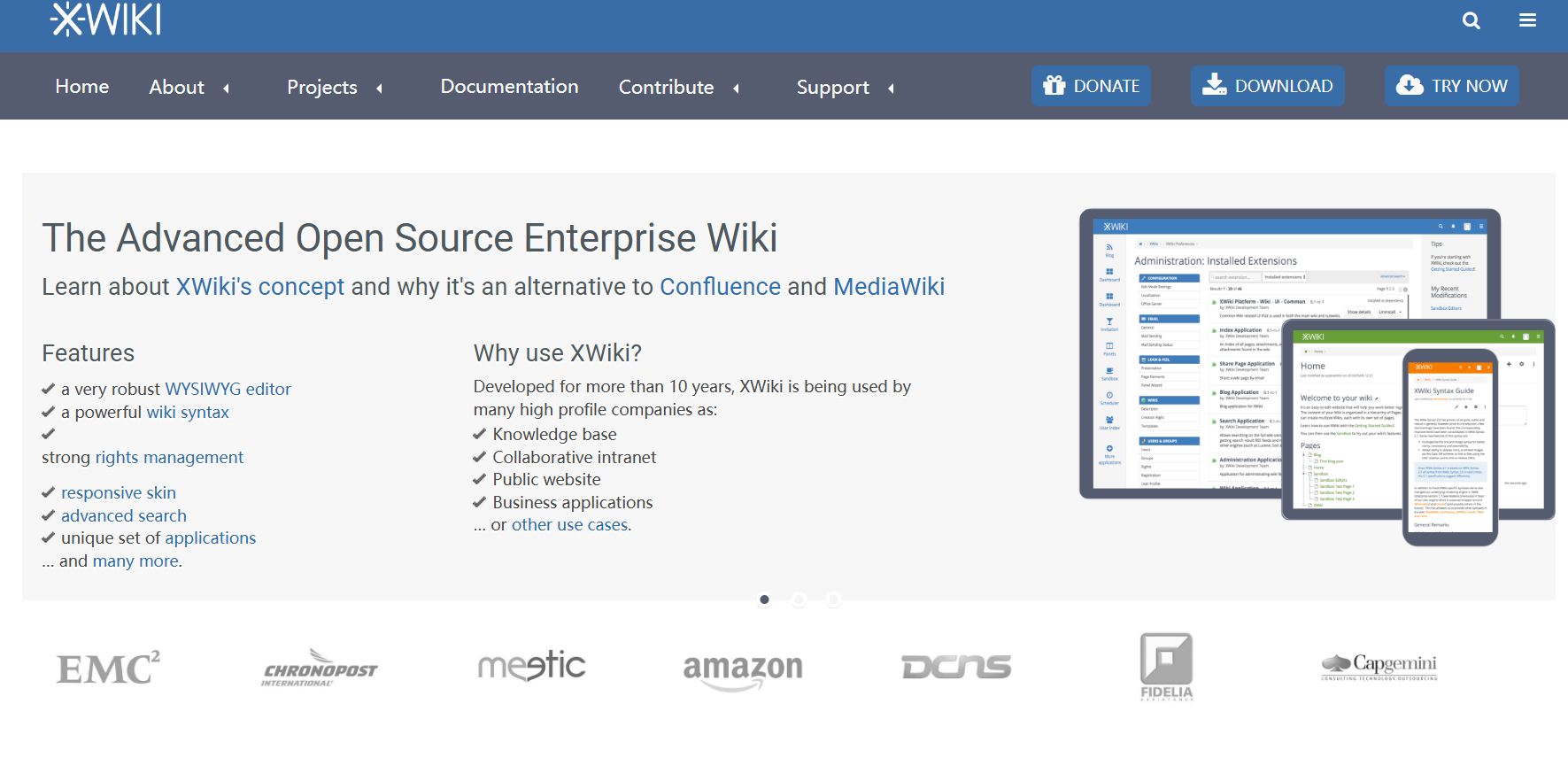Screen dimensions: 1568x758
Task: Follow the many more link
Action: [136, 561]
